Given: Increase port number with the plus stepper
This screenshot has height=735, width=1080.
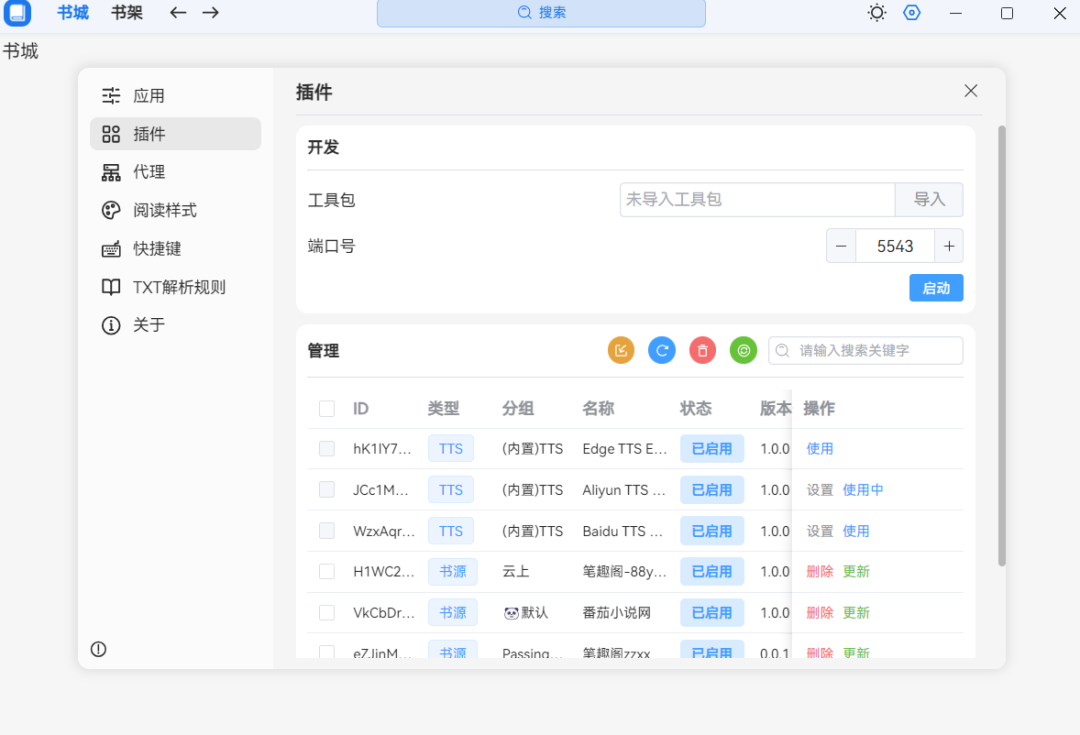Looking at the screenshot, I should coord(948,245).
